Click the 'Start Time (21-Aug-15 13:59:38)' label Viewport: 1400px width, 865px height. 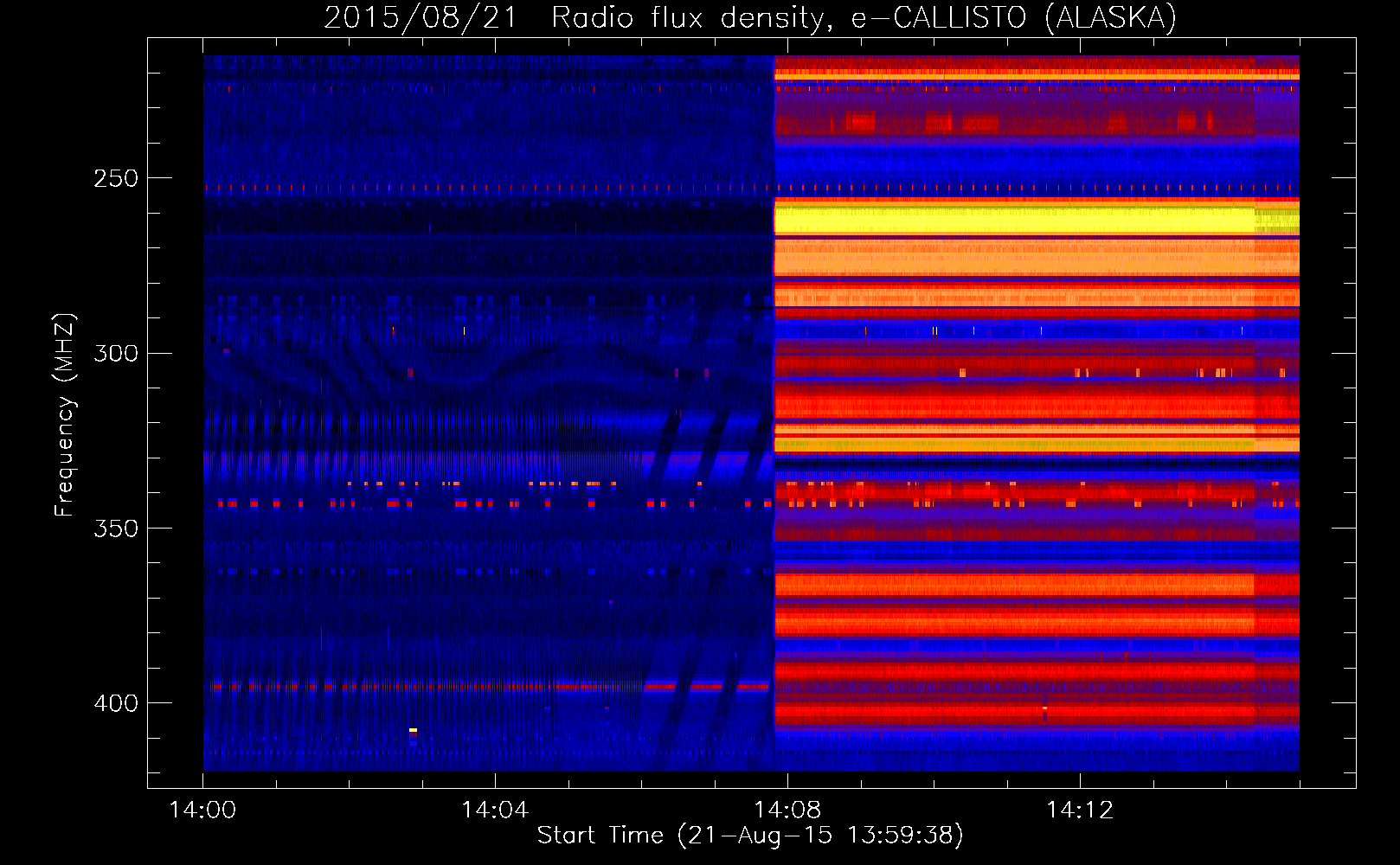pos(750,836)
